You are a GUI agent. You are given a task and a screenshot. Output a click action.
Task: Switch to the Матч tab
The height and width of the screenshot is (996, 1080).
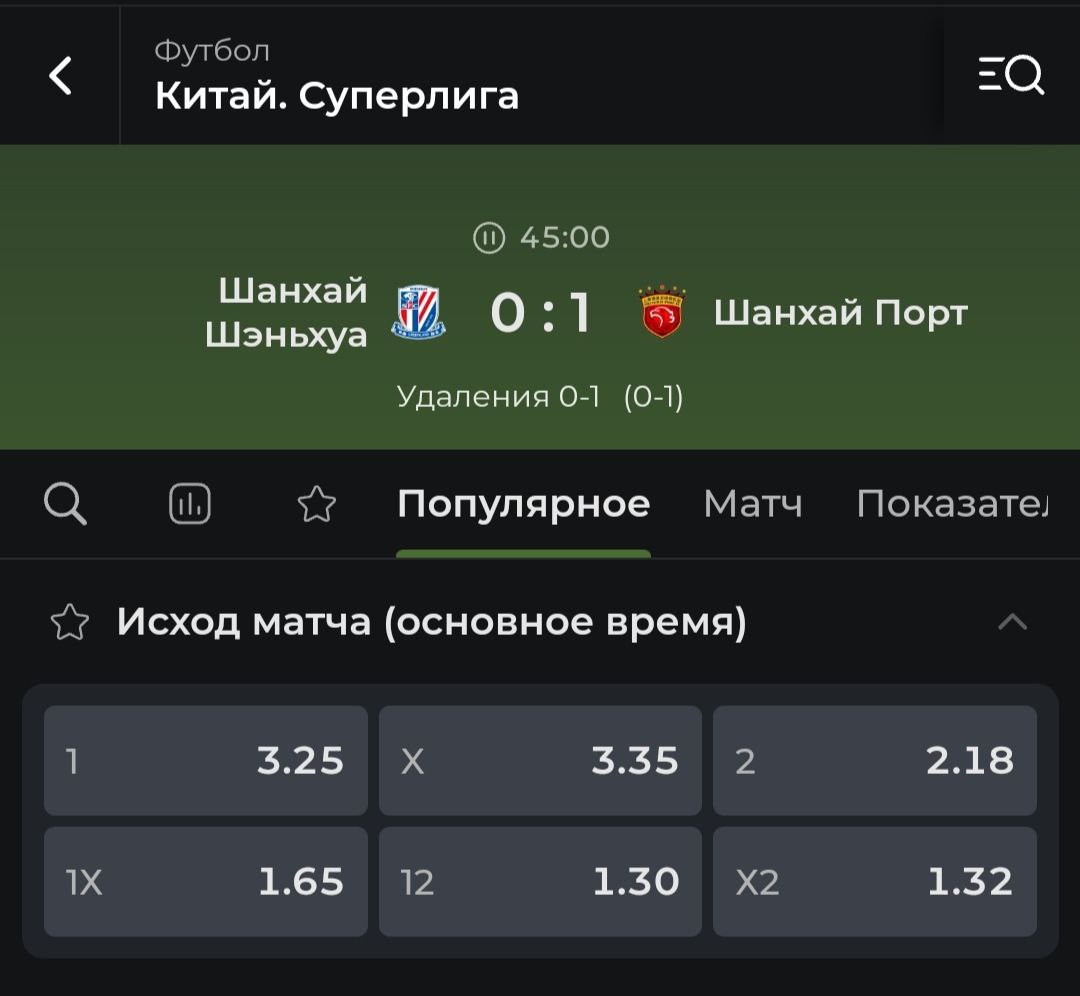pyautogui.click(x=752, y=504)
